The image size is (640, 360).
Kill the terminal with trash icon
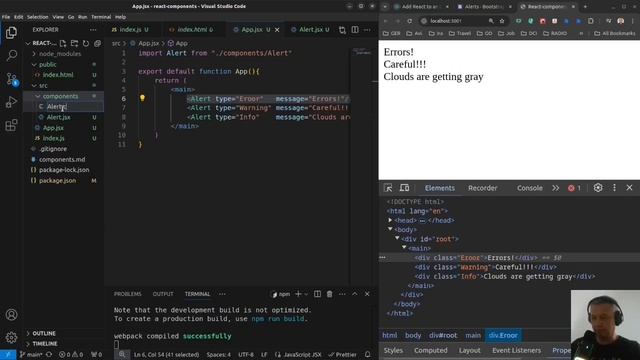coord(329,294)
